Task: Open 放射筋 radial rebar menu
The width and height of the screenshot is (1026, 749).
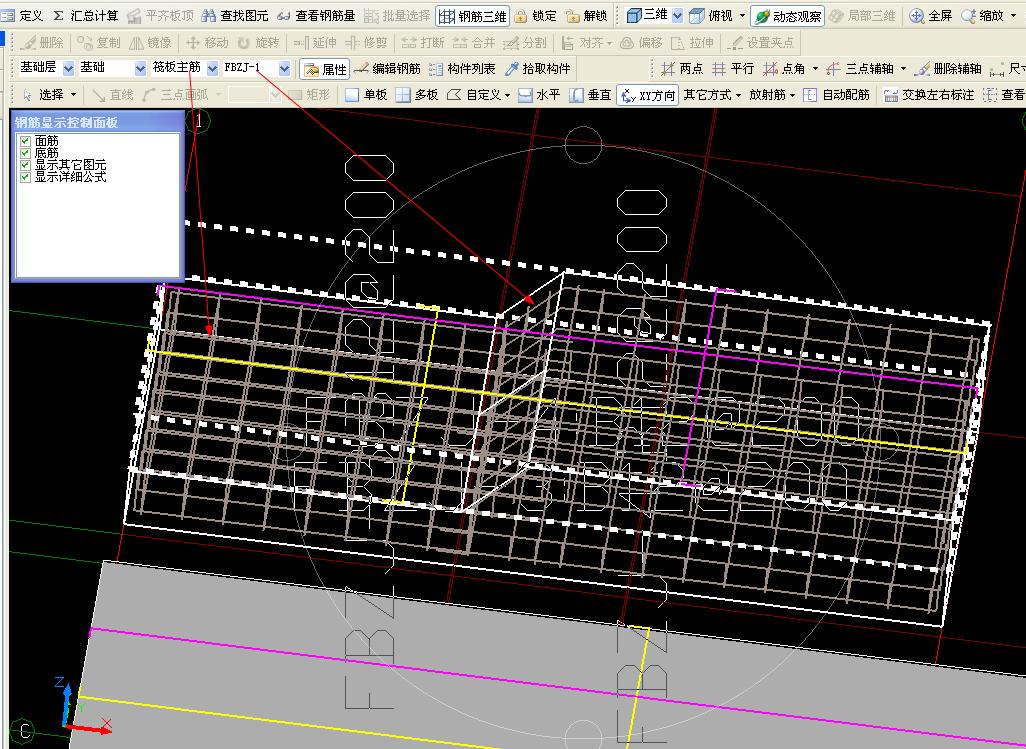Action: pos(771,95)
